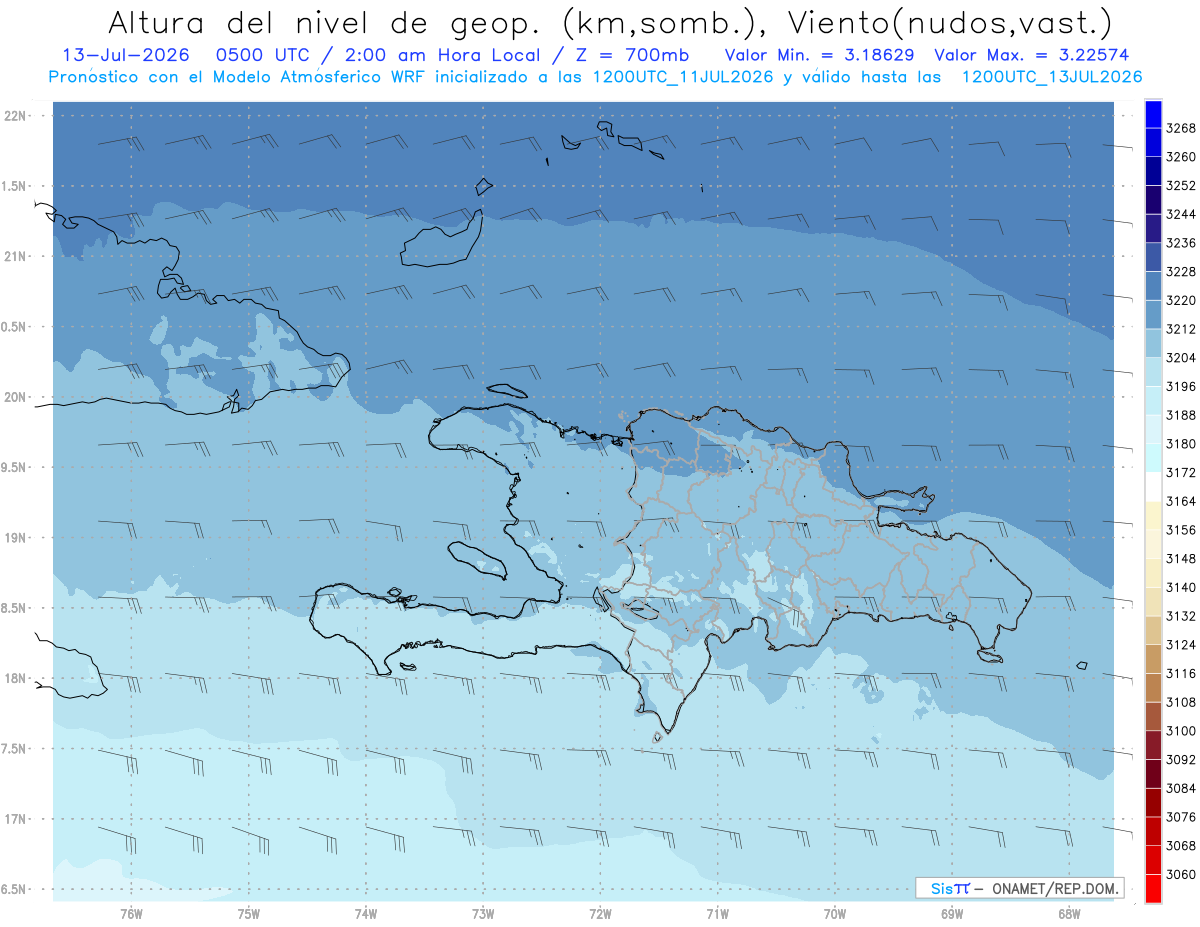This screenshot has height=927, width=1200.
Task: Click the colorbar value "3108"
Action: click(1181, 703)
